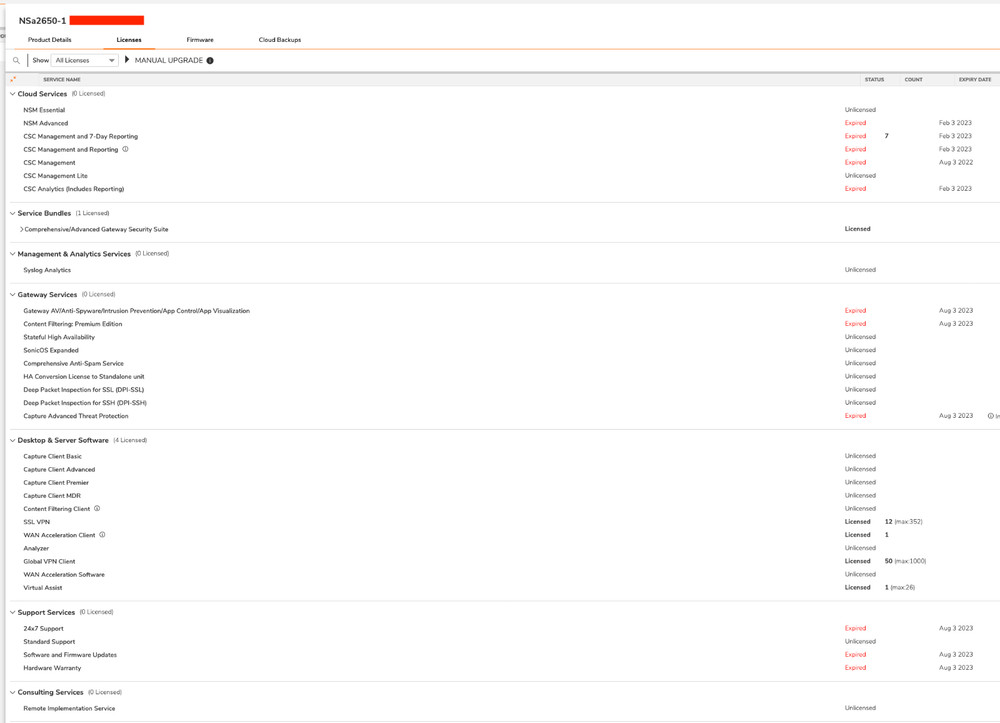Click info icon beside WAN Acceleration Client
Viewport: 1000px width, 723px height.
tap(102, 535)
